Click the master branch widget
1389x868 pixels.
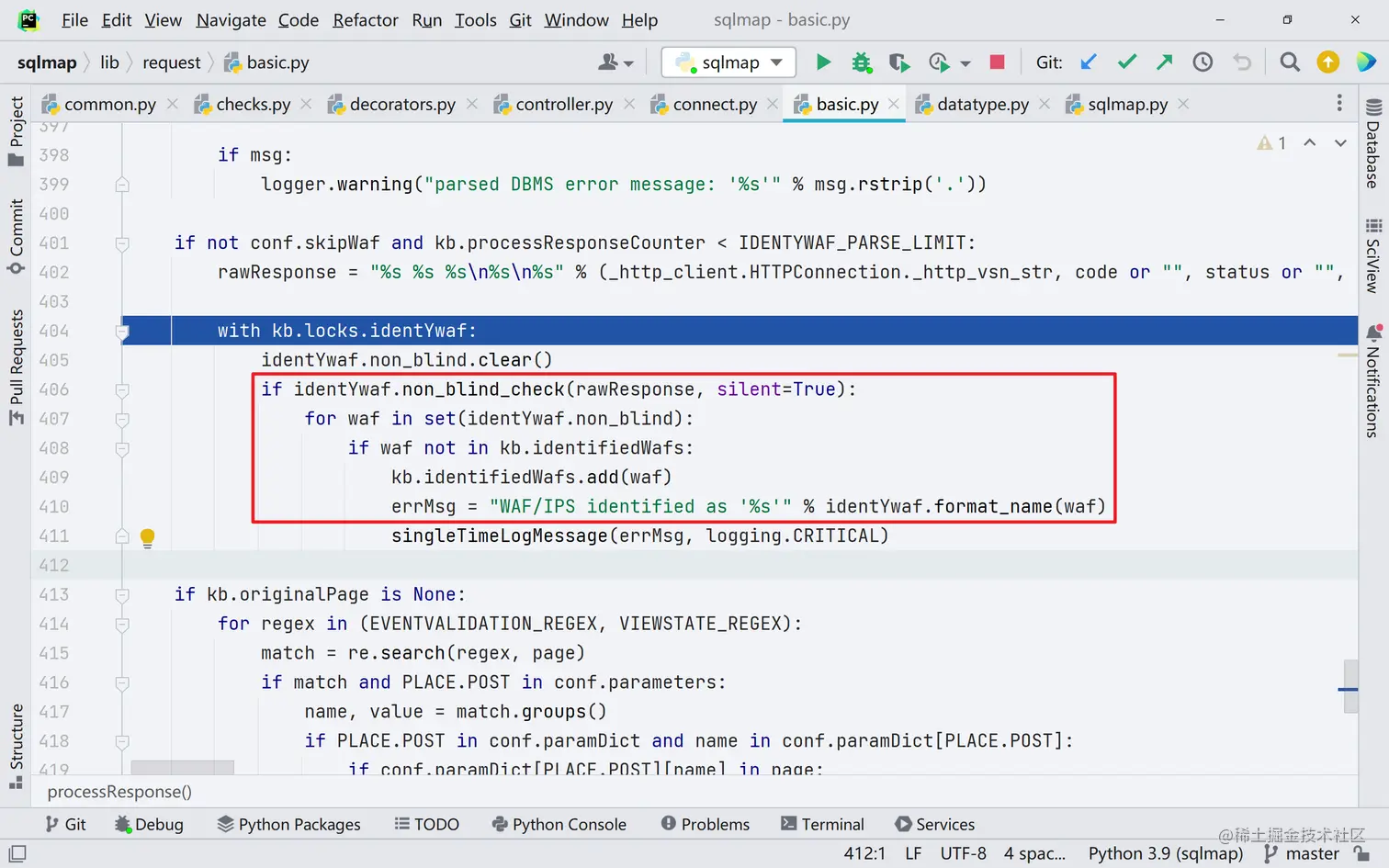coord(1302,853)
